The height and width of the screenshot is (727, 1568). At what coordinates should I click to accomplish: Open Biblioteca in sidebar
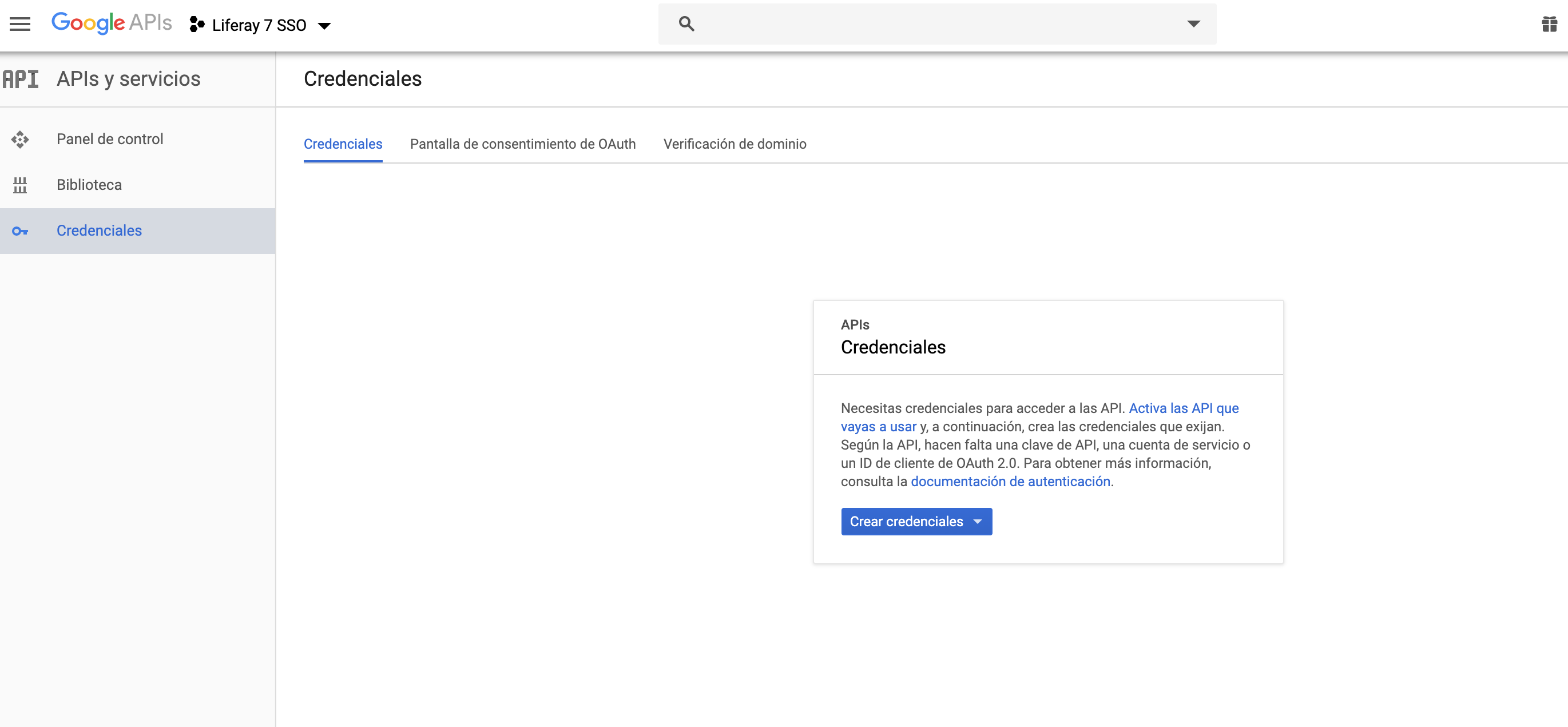[137, 185]
